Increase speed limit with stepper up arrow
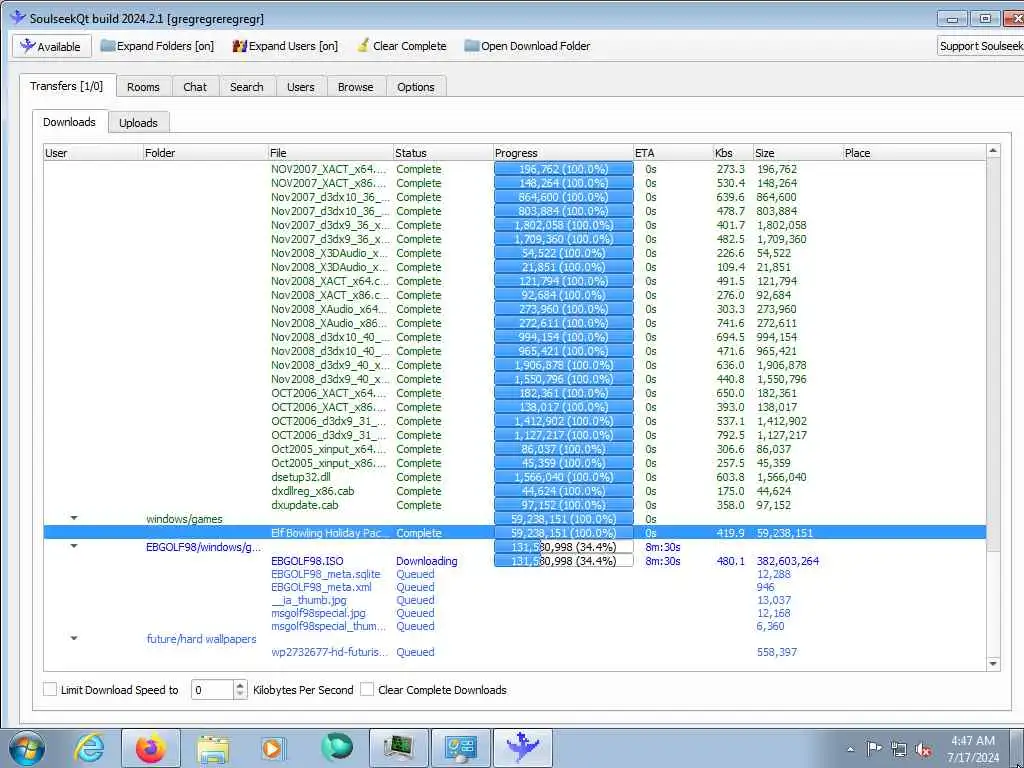This screenshot has height=768, width=1024. 240,685
